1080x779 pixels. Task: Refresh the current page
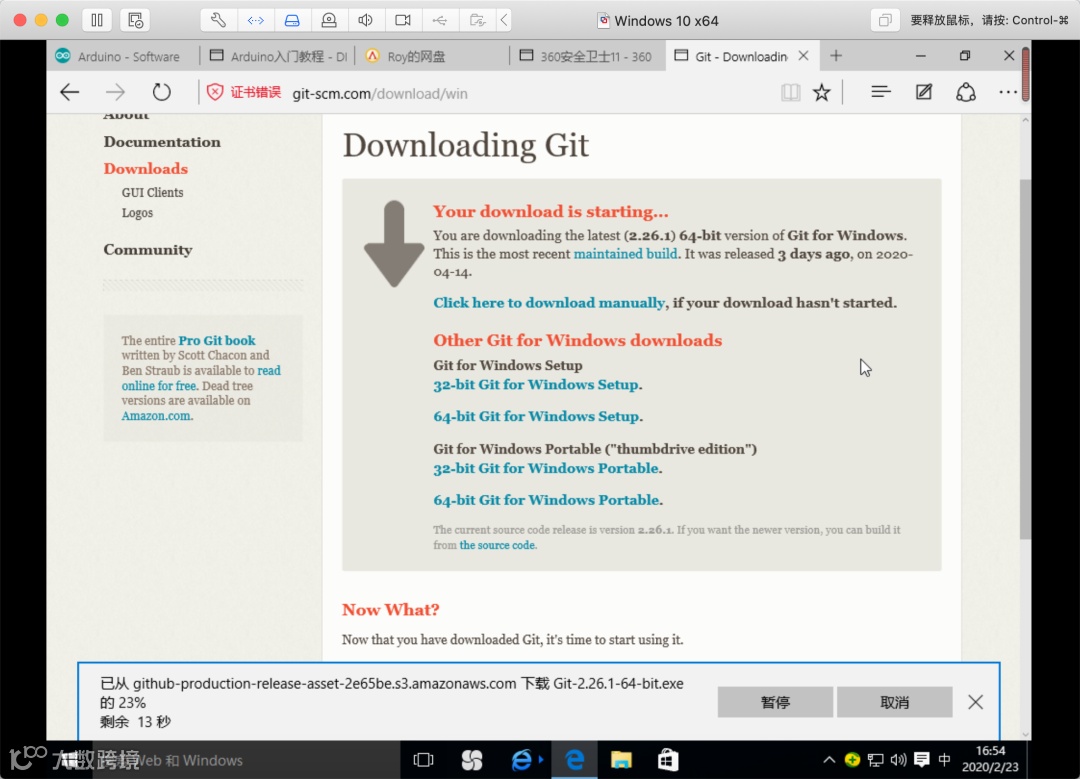coord(162,92)
